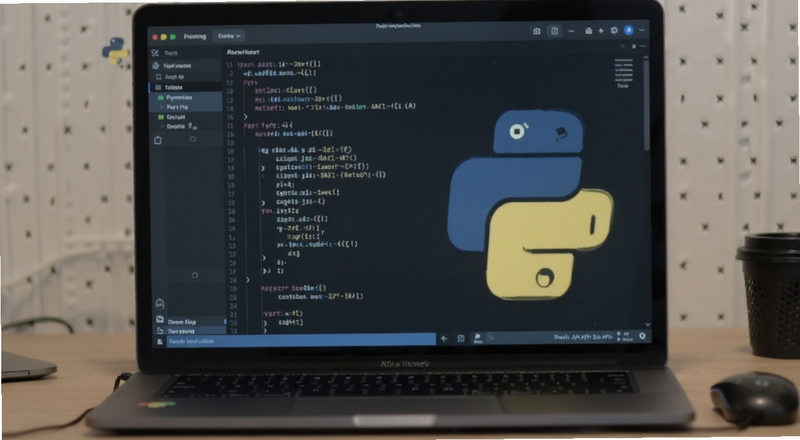Click the open editor tab above the code
The width and height of the screenshot is (800, 440).
pos(243,52)
